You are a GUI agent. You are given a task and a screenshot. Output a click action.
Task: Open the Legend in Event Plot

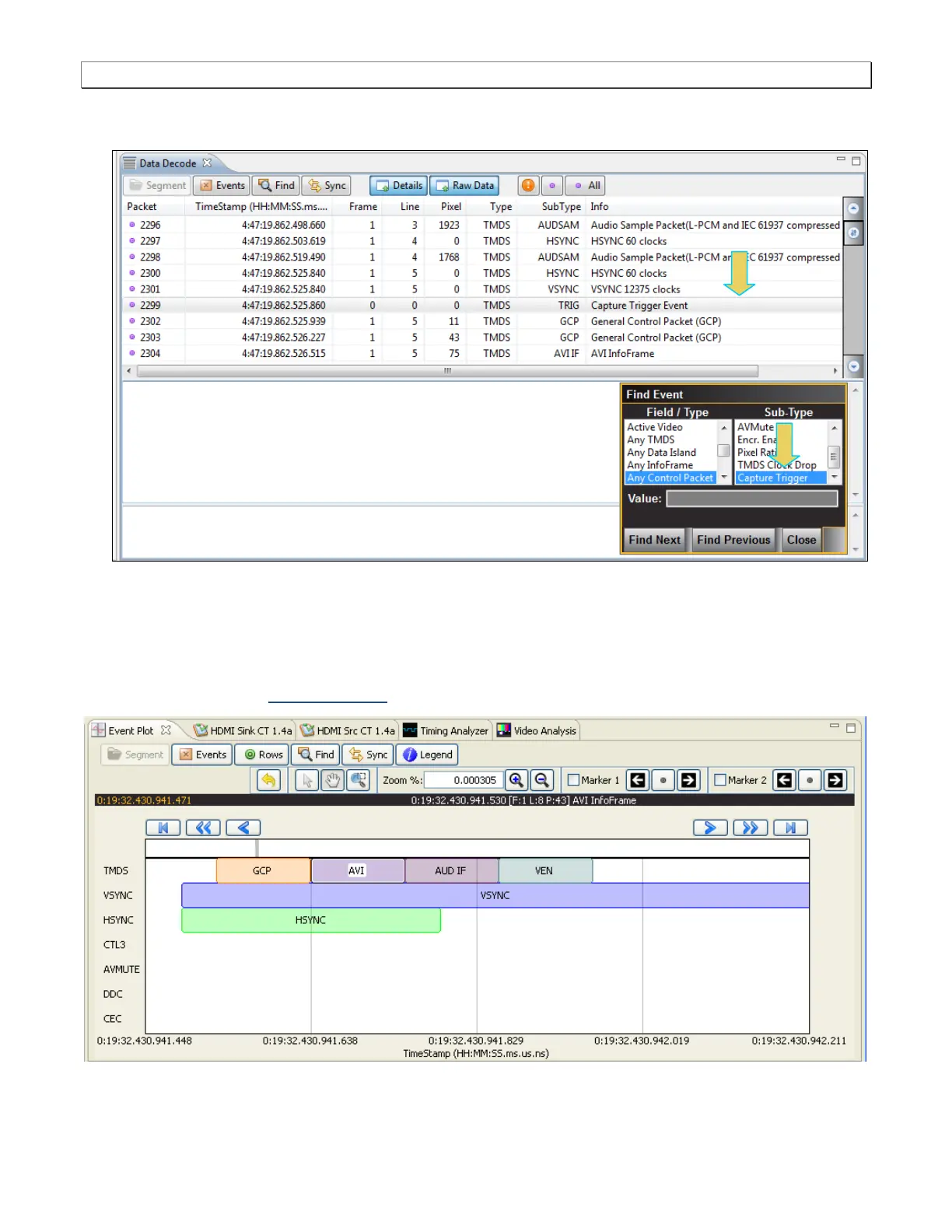(x=427, y=755)
